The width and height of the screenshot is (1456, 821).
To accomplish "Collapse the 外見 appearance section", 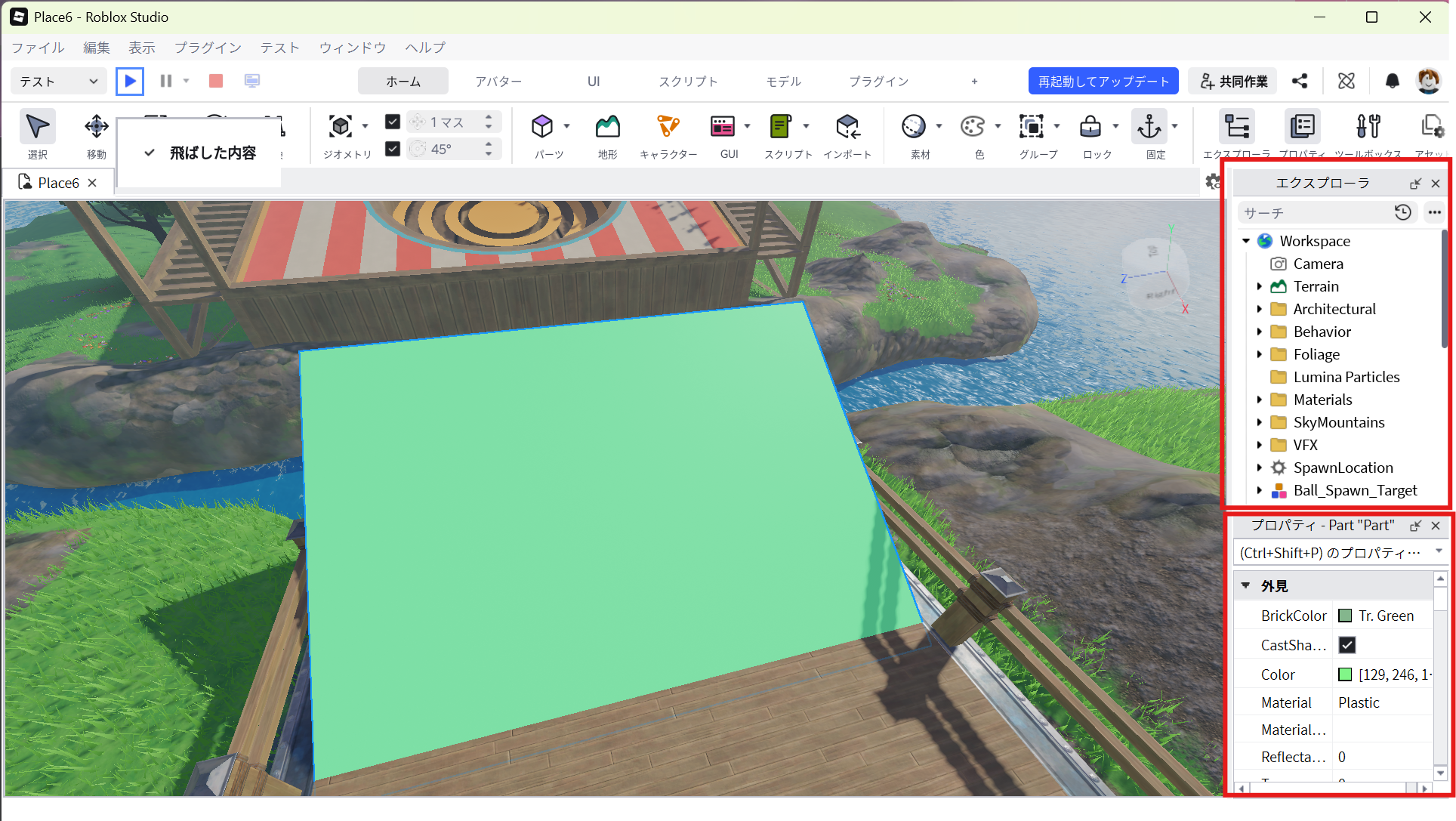I will point(1246,585).
